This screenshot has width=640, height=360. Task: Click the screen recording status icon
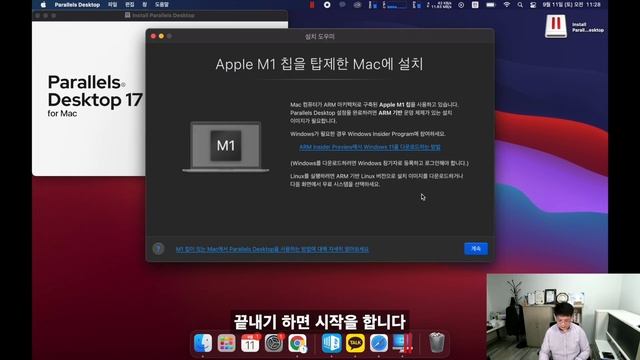pyautogui.click(x=327, y=5)
